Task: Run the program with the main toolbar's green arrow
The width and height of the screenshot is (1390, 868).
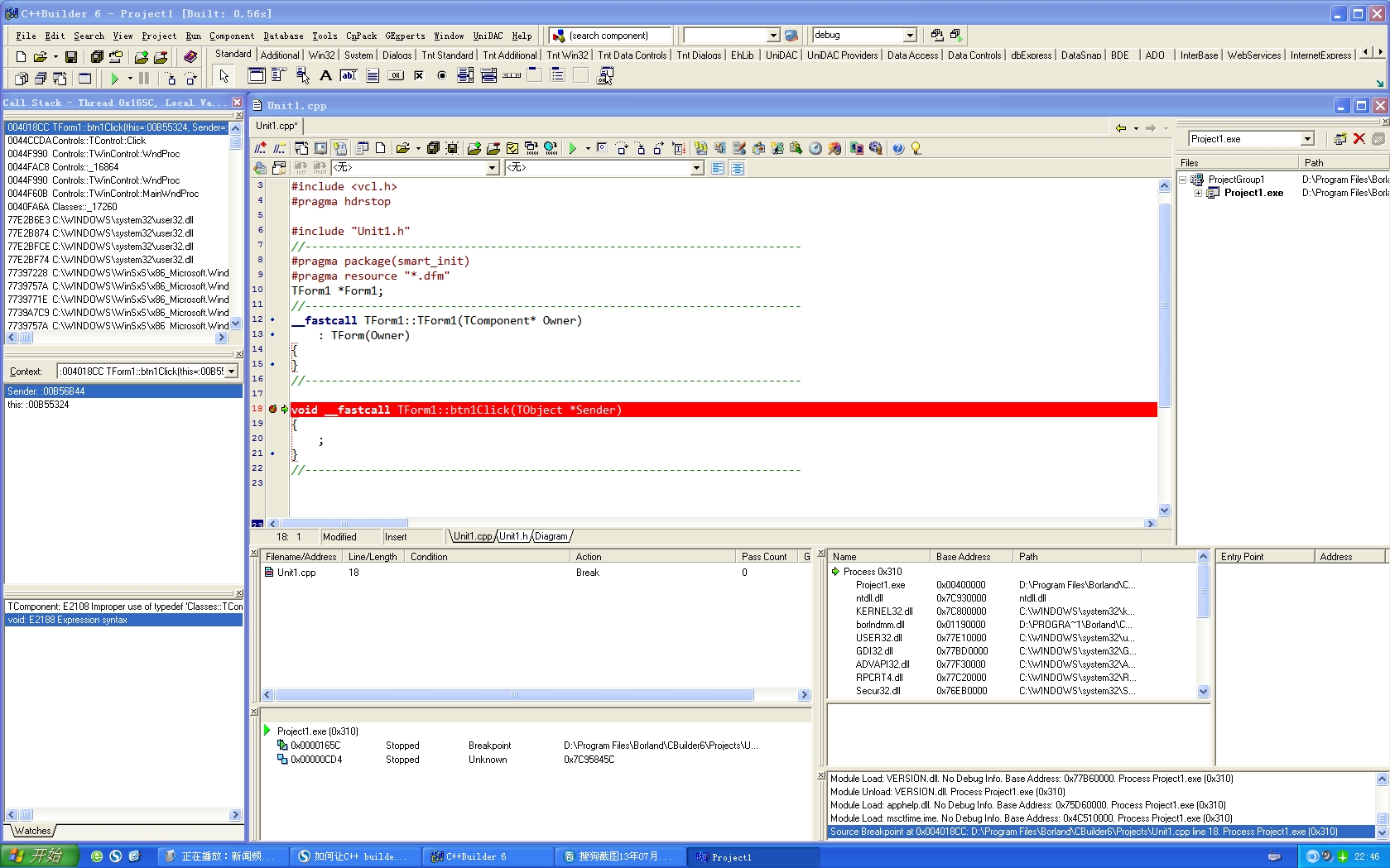Action: tap(115, 79)
